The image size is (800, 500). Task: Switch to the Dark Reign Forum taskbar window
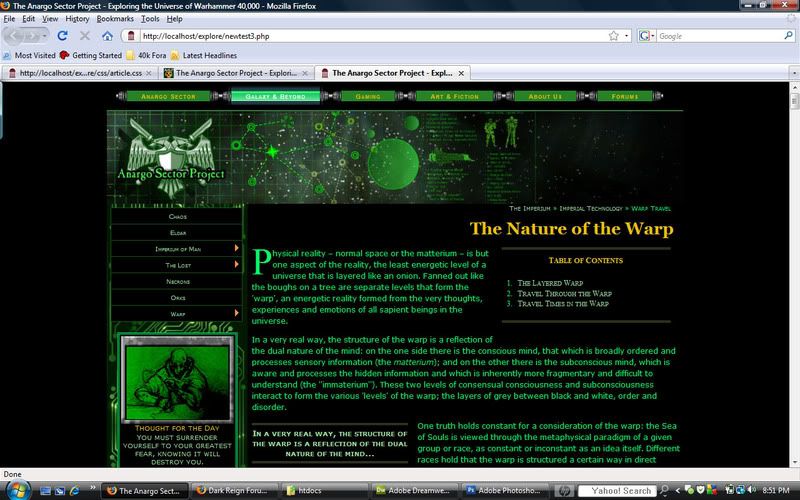[235, 490]
